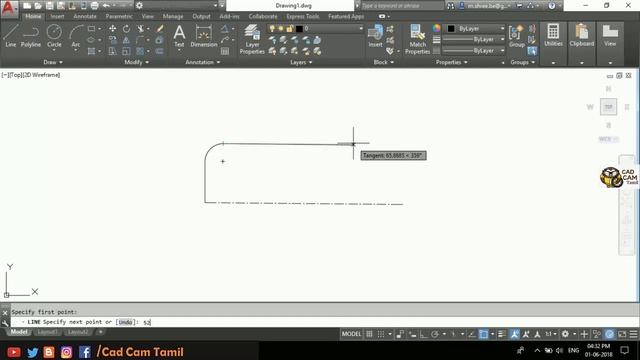Click the black layer color swatch
640x360 pixels.
pyautogui.click(x=299, y=29)
